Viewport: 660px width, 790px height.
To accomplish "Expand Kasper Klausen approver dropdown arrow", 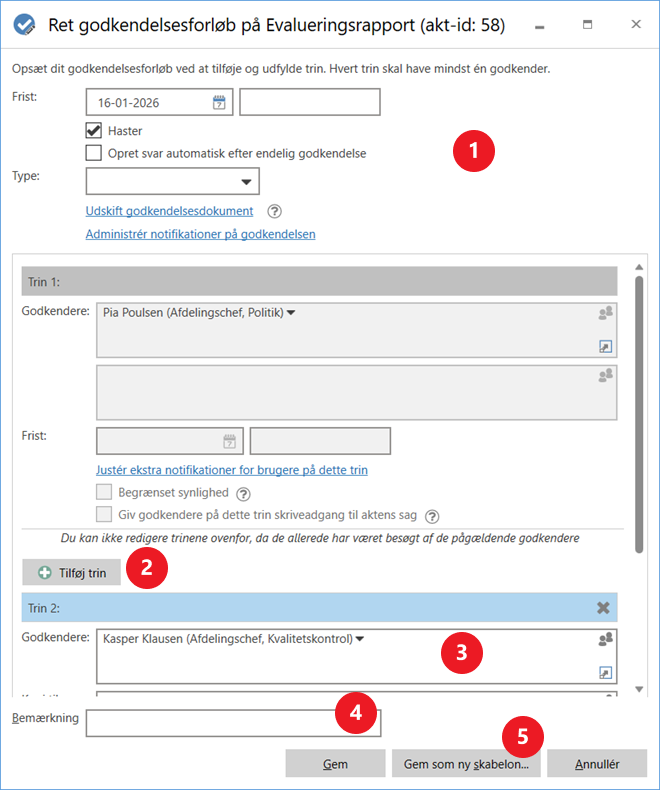I will pyautogui.click(x=359, y=638).
